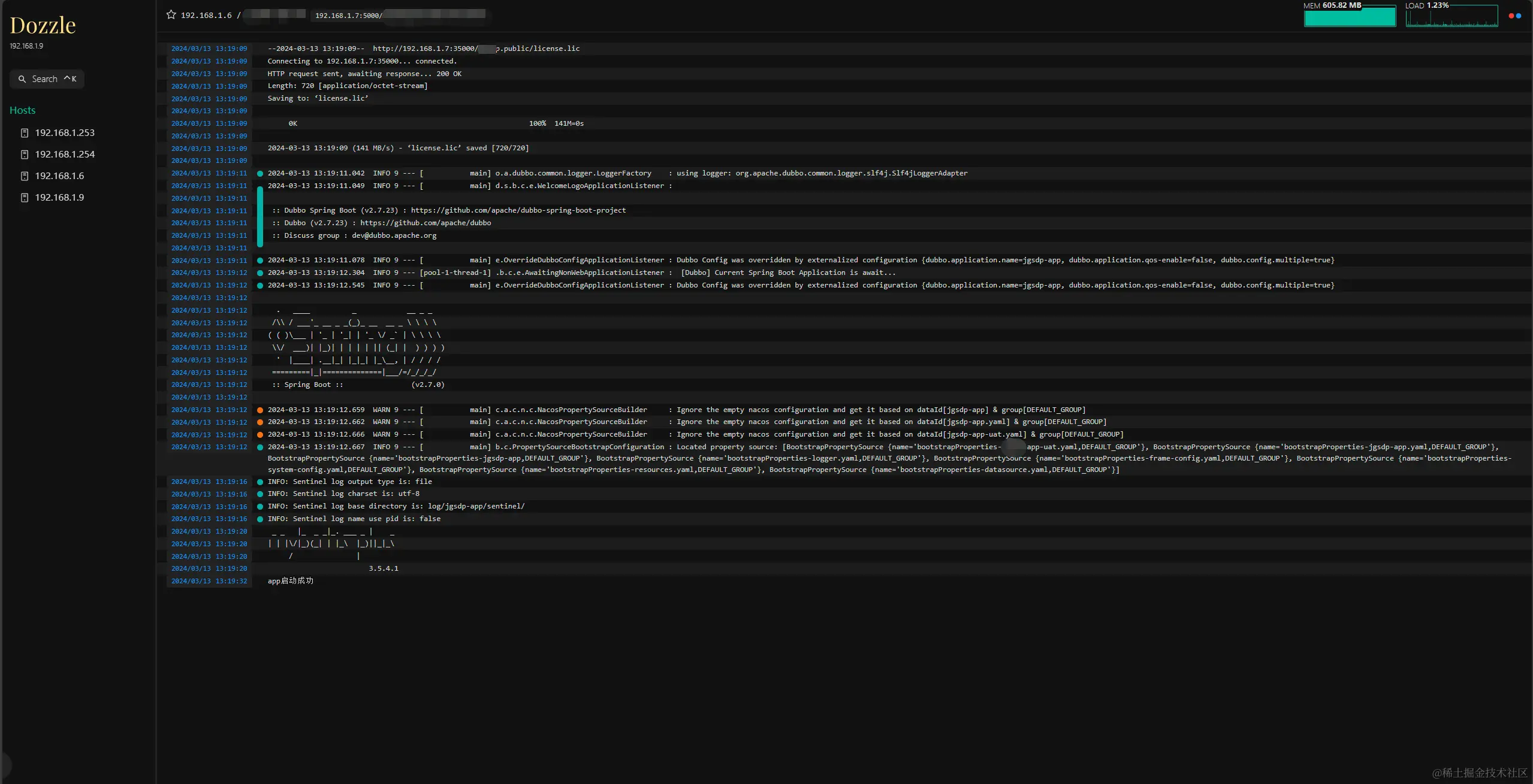Click timestamp of 'Saving to: license.lic' line
Image resolution: width=1533 pixels, height=784 pixels.
point(209,99)
